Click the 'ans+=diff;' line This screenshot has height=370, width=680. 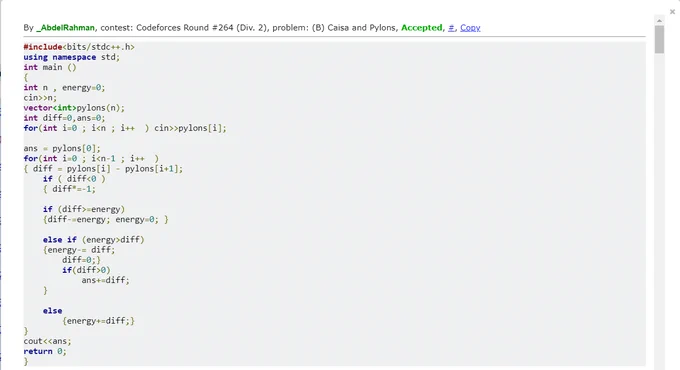point(105,280)
